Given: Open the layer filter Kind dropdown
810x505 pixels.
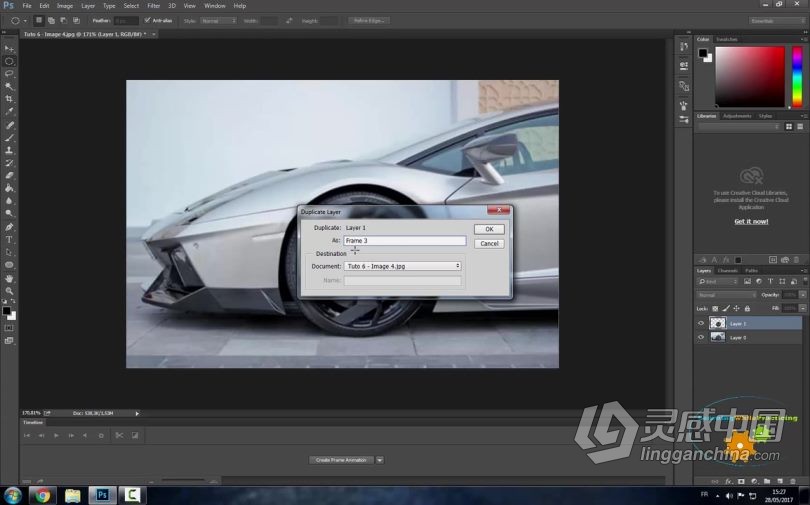Looking at the screenshot, I should point(718,281).
